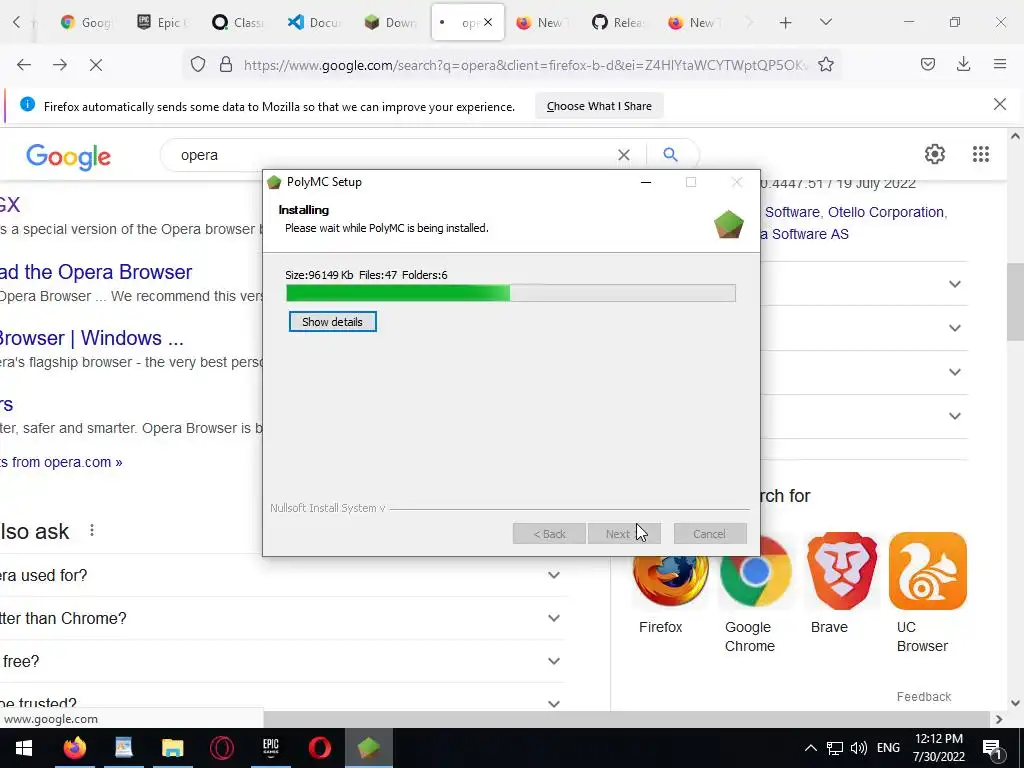Open People also ask options menu
The height and width of the screenshot is (768, 1024).
coord(92,530)
